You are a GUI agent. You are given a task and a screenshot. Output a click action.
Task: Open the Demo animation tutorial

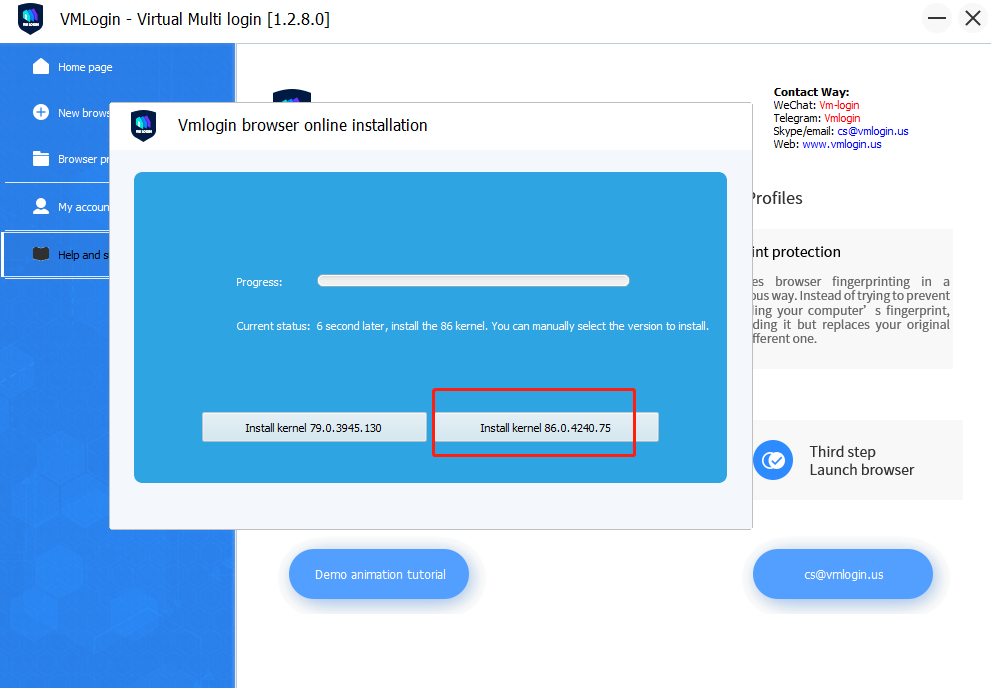coord(379,574)
